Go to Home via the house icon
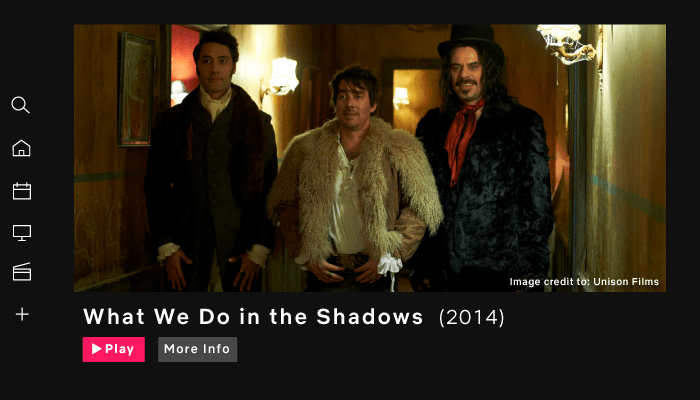Screen dimensions: 700x400 tap(21, 148)
